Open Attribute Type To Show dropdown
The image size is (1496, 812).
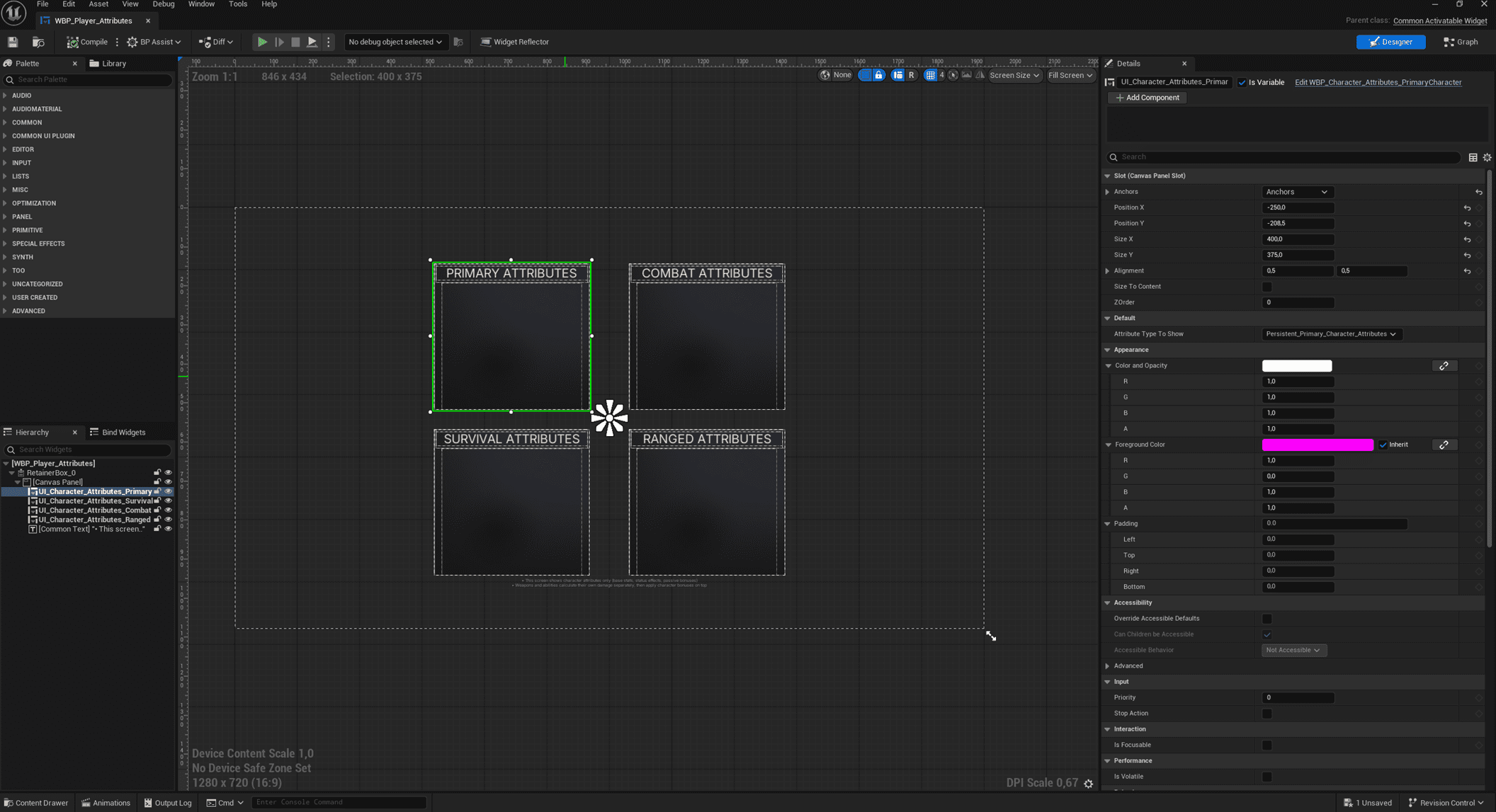point(1331,334)
